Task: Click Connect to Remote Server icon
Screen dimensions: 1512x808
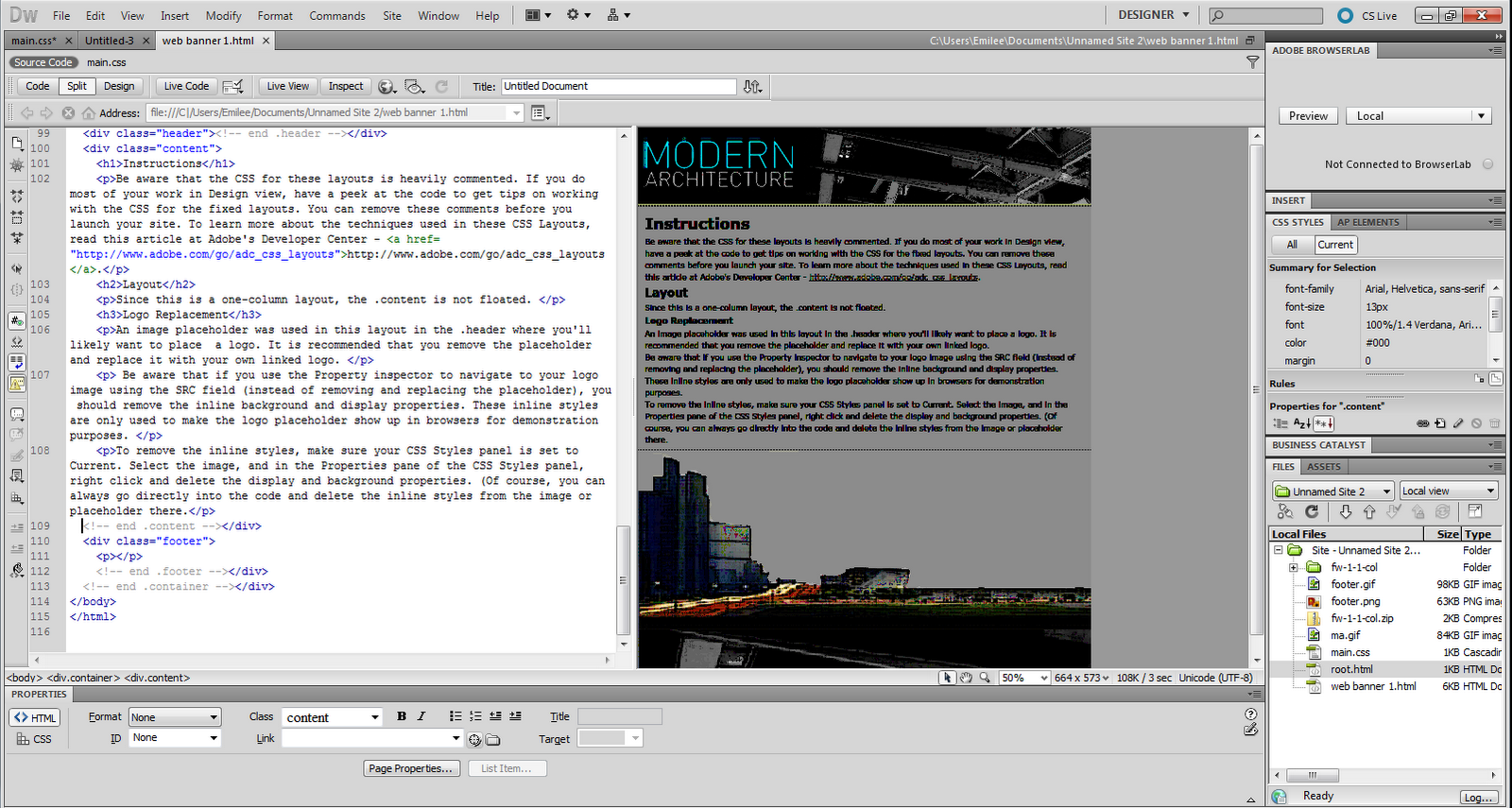Action: 1285,511
